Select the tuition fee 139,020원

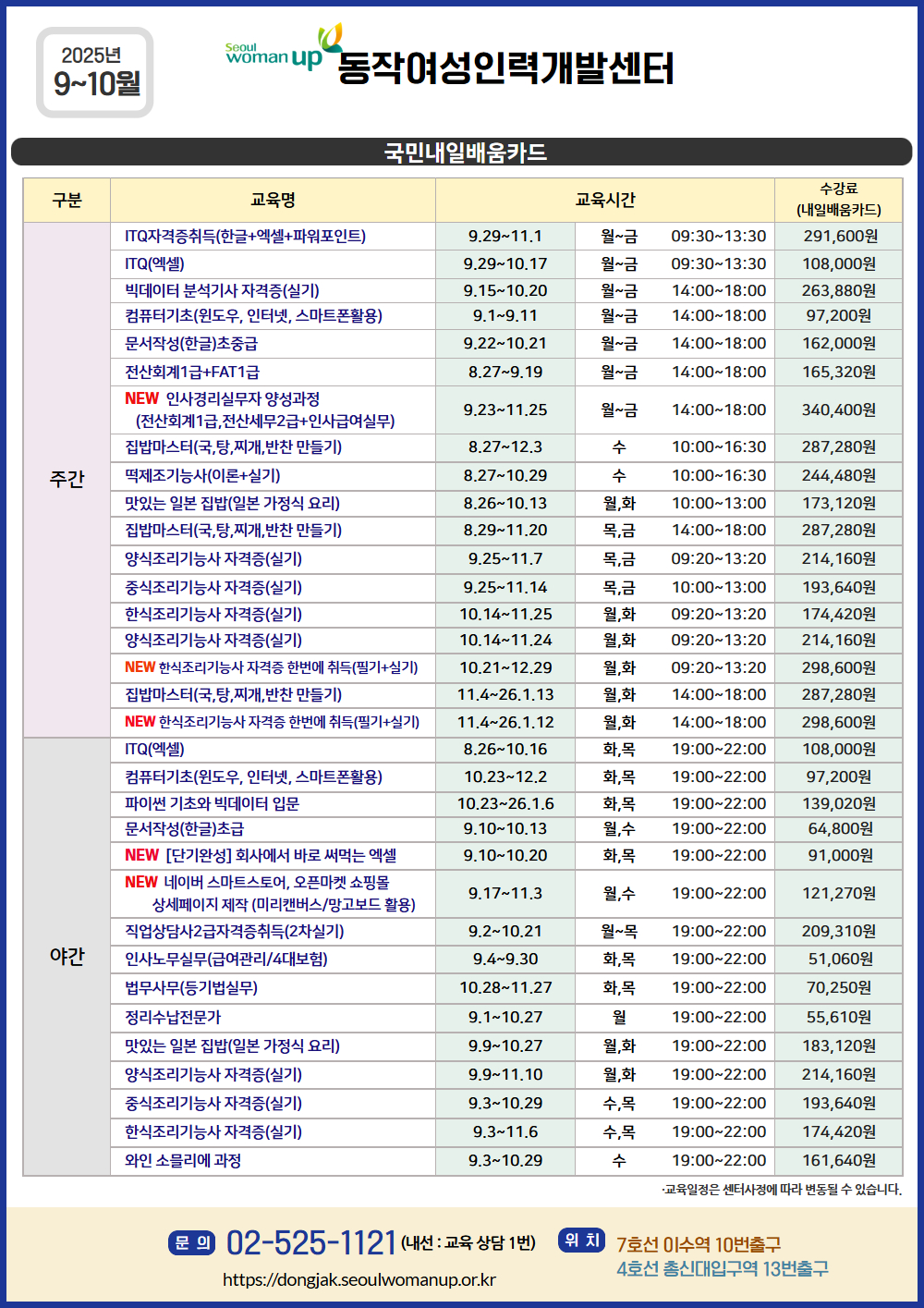[x=839, y=804]
